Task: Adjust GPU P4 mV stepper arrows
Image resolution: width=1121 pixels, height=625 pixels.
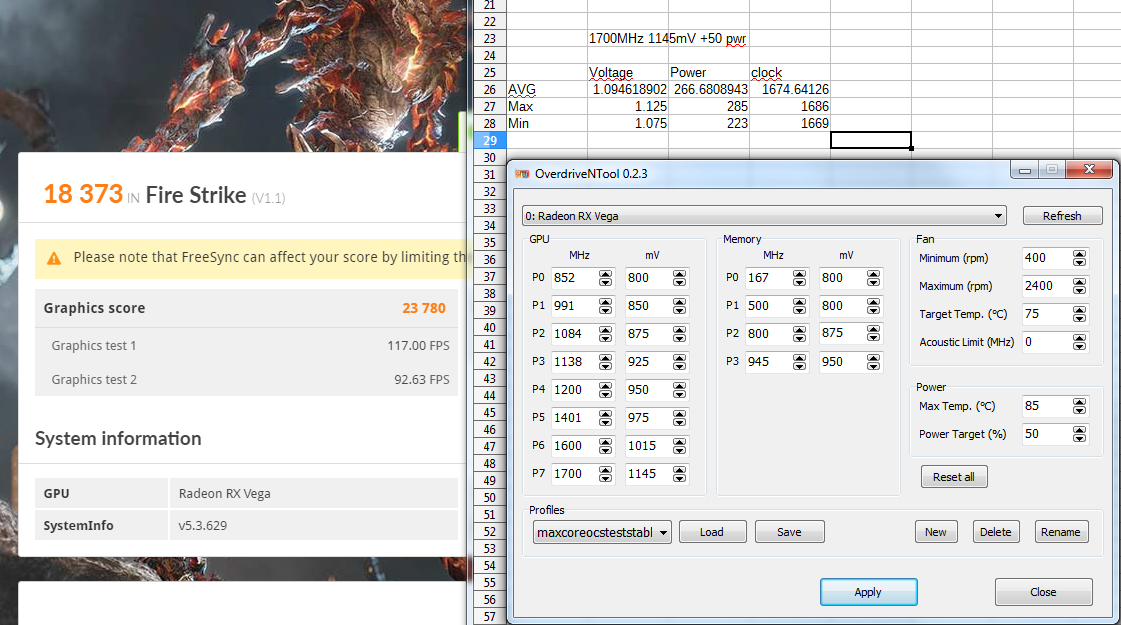Action: [x=679, y=389]
